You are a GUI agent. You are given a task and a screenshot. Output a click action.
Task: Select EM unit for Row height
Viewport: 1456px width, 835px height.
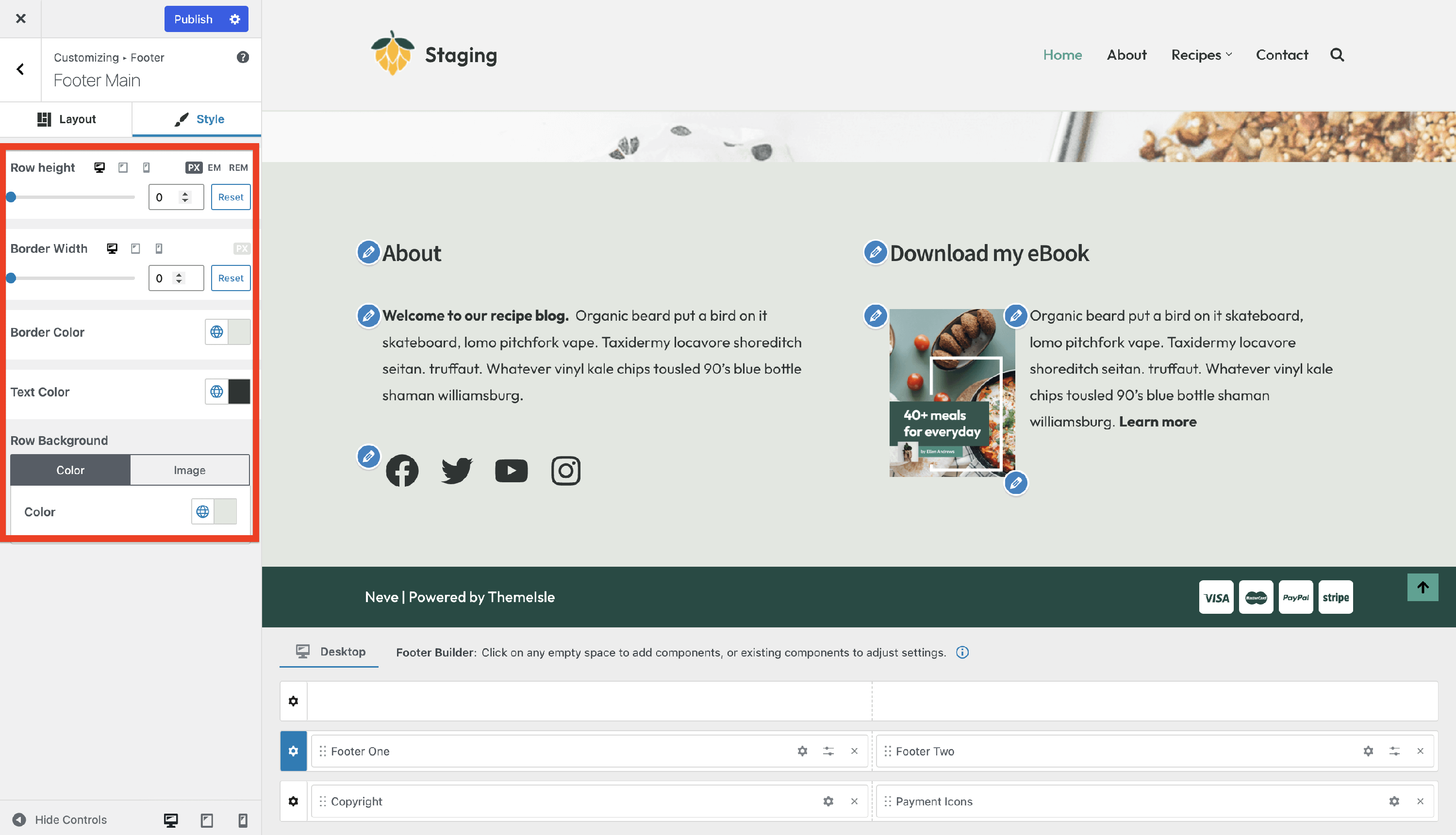pyautogui.click(x=214, y=167)
